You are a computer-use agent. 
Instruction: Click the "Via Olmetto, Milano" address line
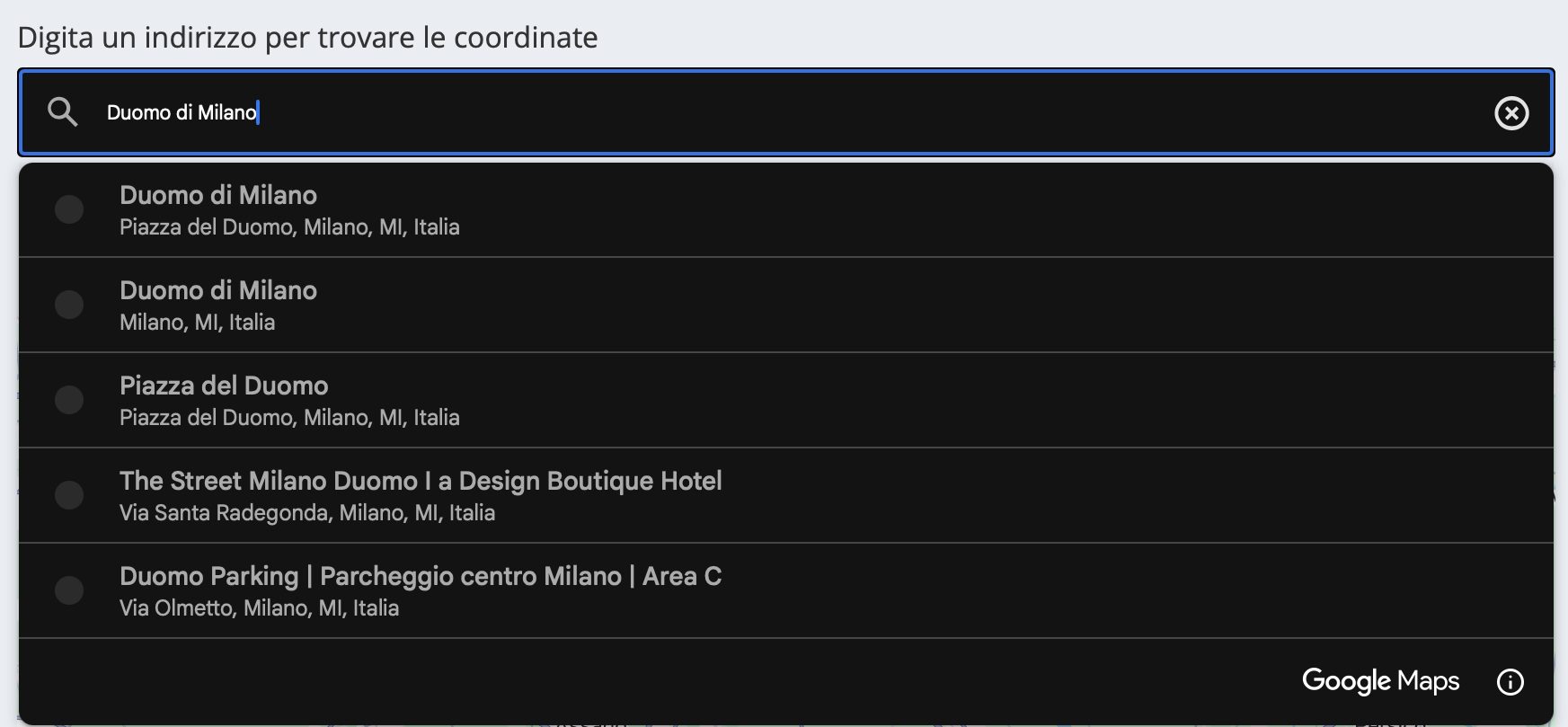(x=259, y=608)
